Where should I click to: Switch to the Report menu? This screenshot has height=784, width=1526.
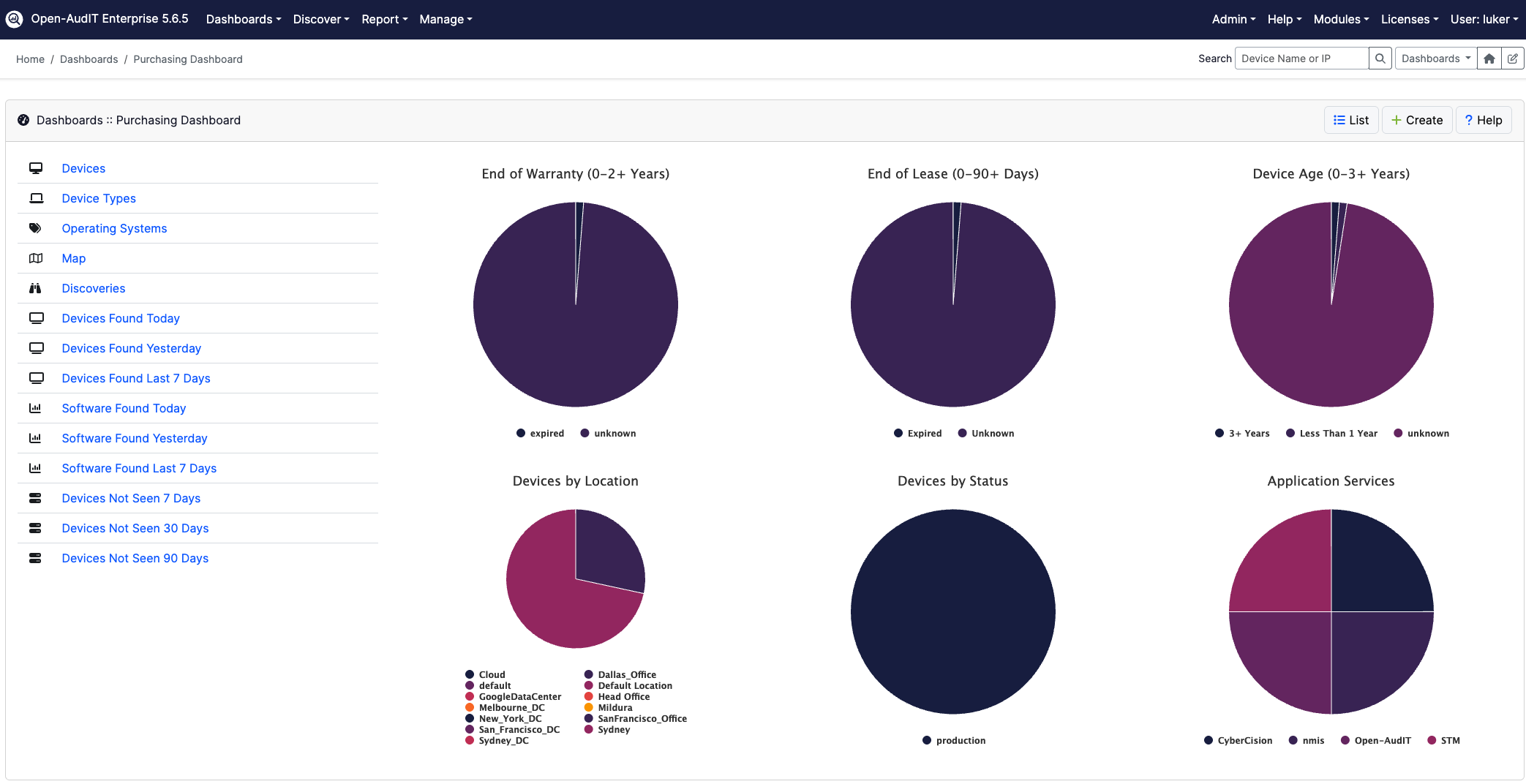coord(384,19)
